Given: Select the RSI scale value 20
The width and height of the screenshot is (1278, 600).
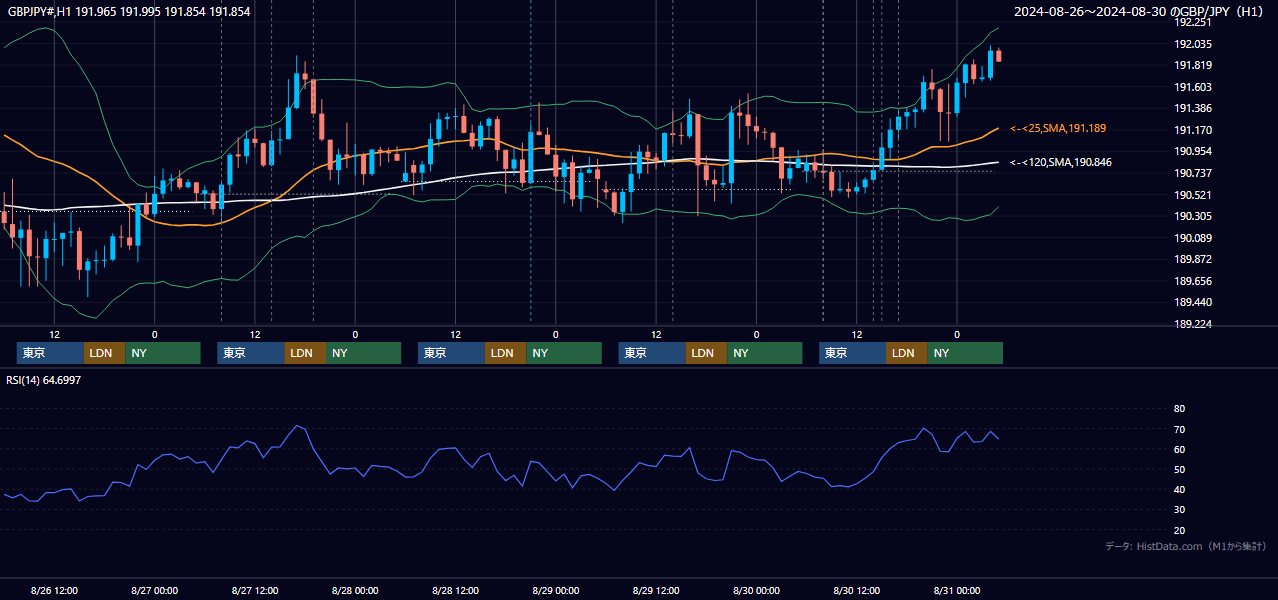Looking at the screenshot, I should 1179,530.
